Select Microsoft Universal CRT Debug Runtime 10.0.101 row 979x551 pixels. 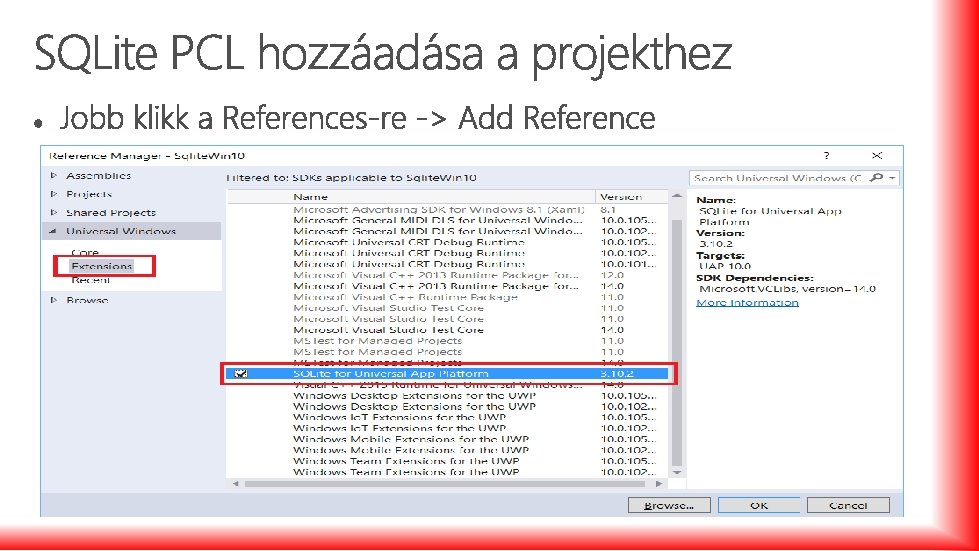click(x=447, y=265)
